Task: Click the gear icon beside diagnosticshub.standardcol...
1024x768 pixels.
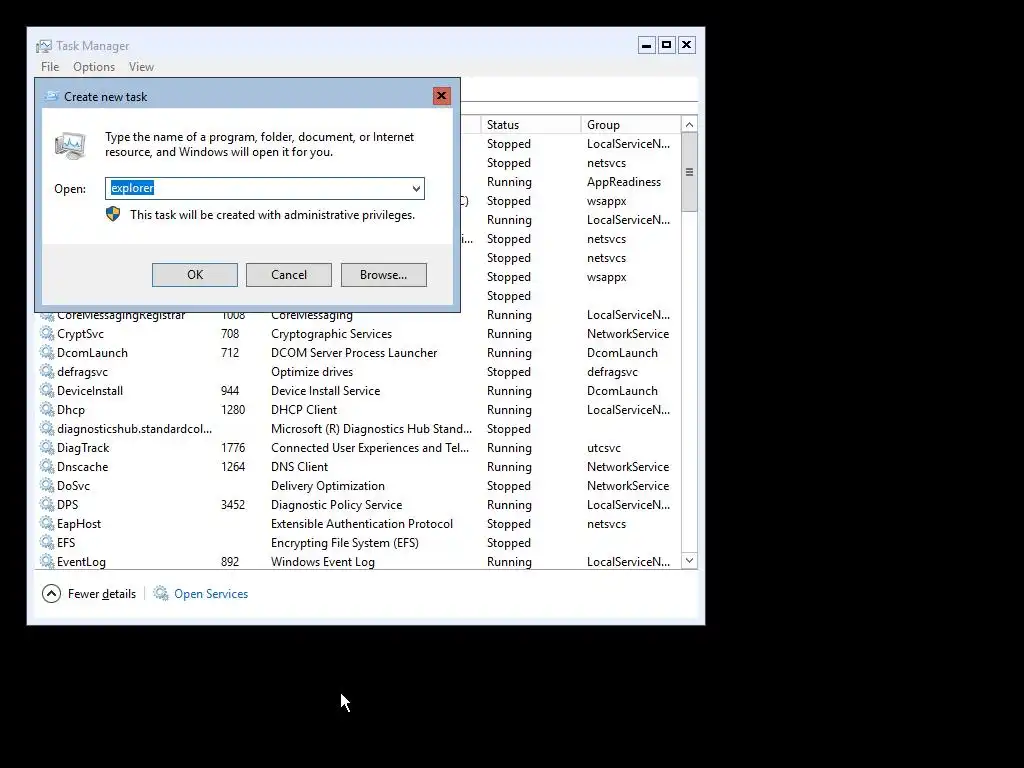Action: coord(47,428)
